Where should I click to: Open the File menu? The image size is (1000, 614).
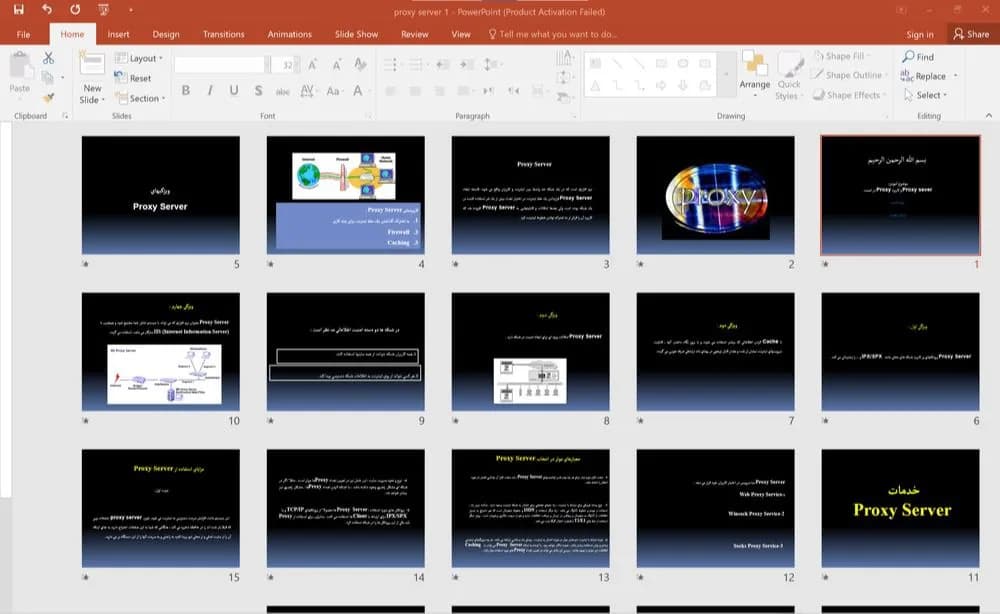(x=24, y=34)
